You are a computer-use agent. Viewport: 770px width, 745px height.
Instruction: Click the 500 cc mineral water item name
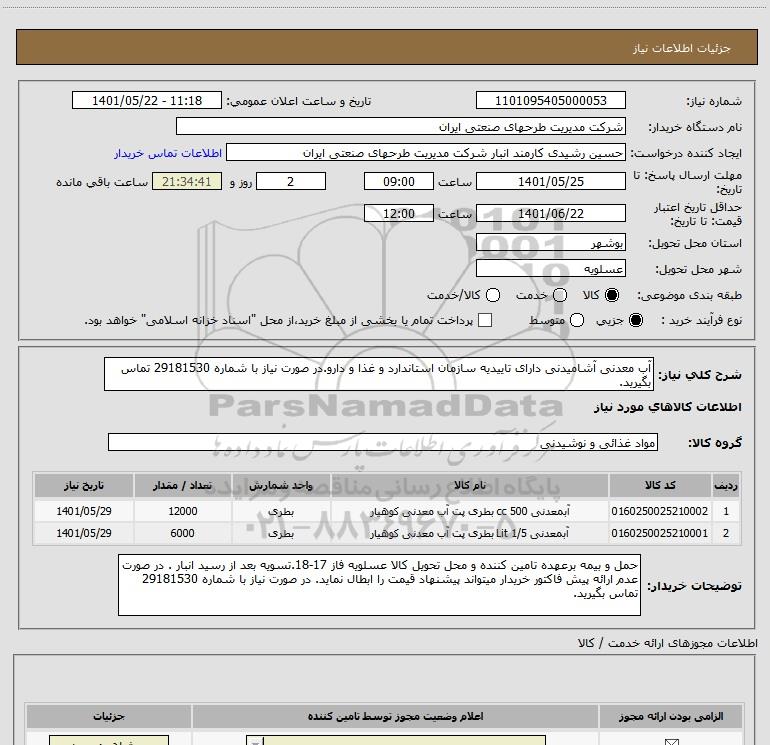pos(469,511)
